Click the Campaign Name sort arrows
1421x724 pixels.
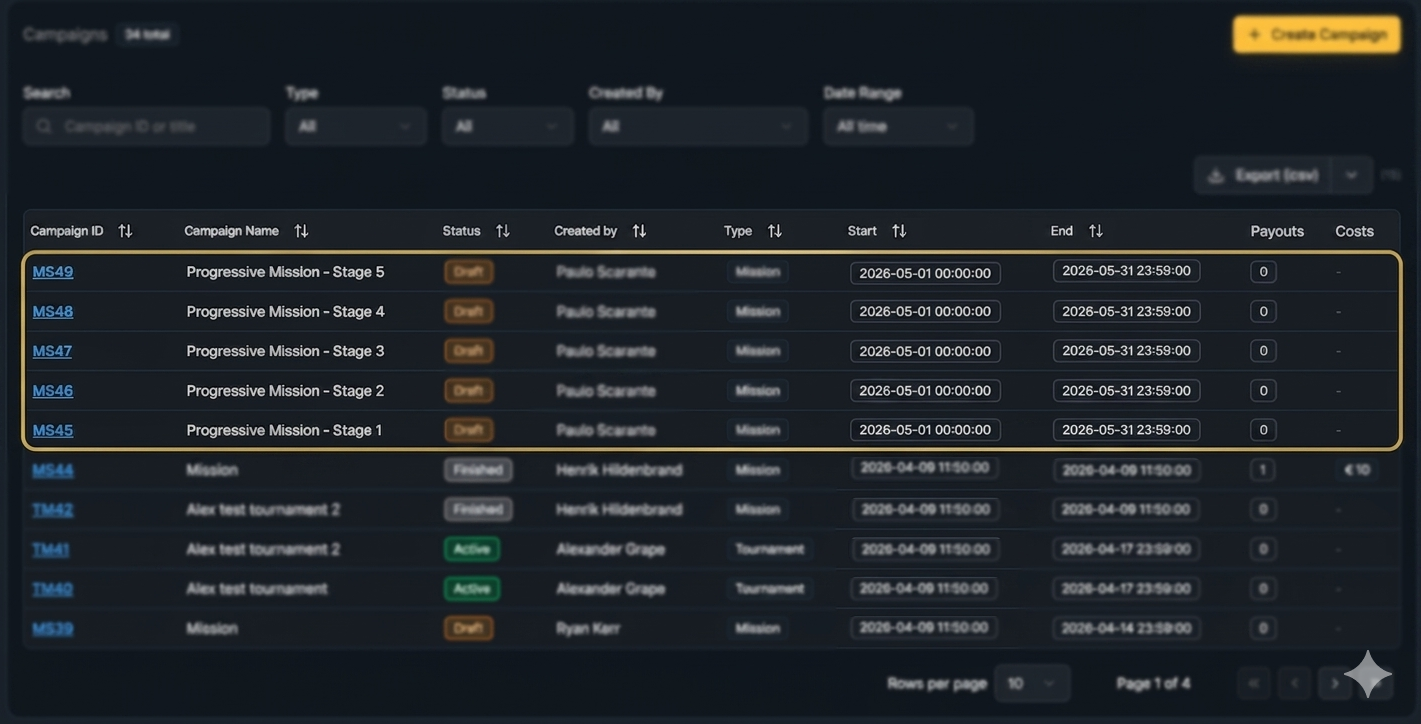tap(301, 231)
